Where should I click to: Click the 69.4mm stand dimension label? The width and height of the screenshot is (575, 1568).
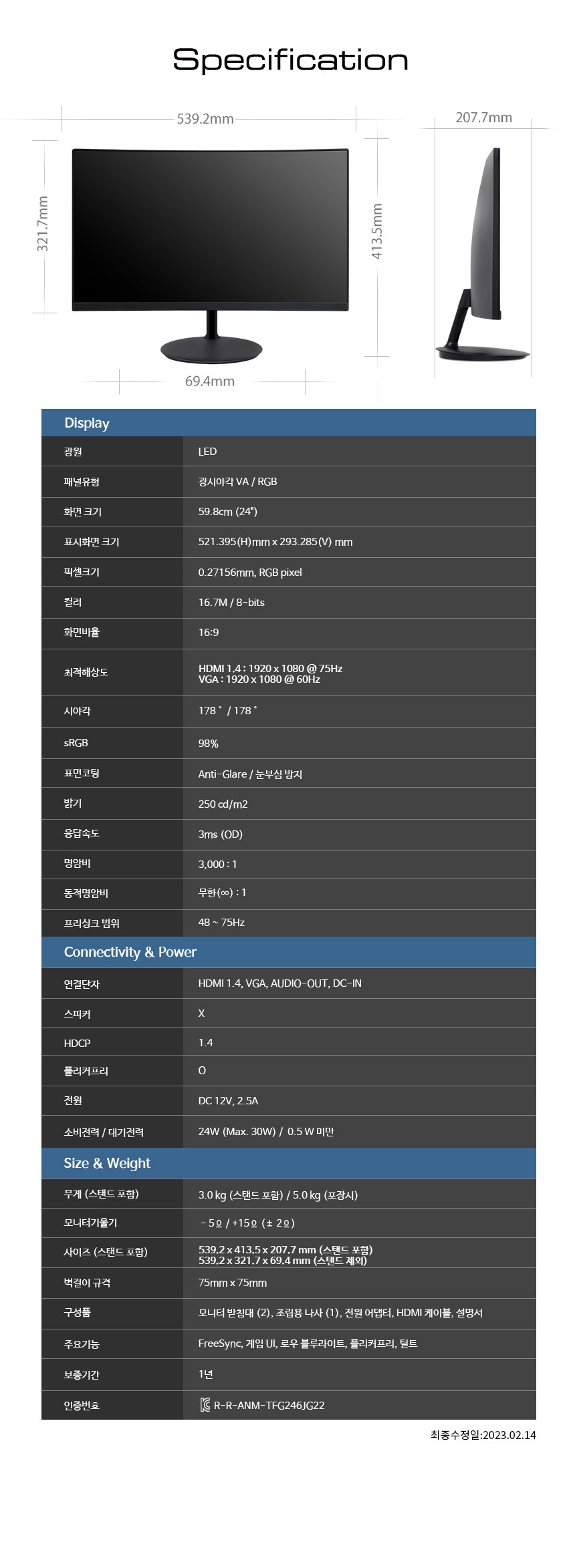tap(210, 381)
